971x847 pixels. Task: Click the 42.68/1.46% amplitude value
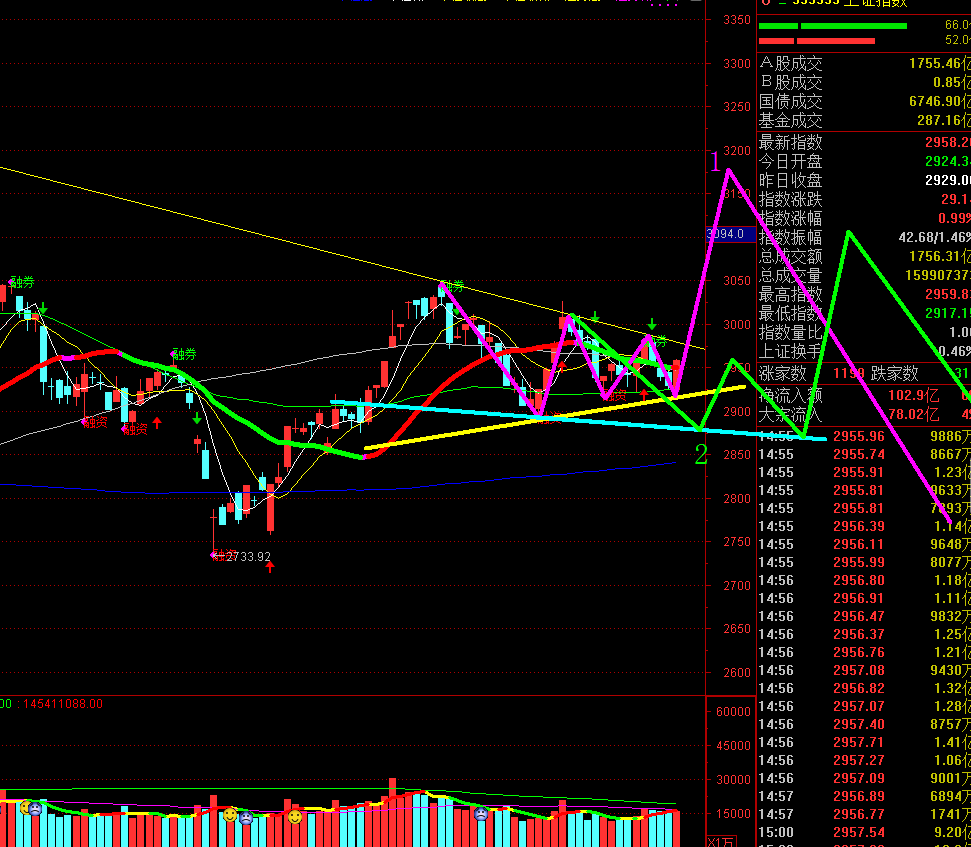point(934,237)
